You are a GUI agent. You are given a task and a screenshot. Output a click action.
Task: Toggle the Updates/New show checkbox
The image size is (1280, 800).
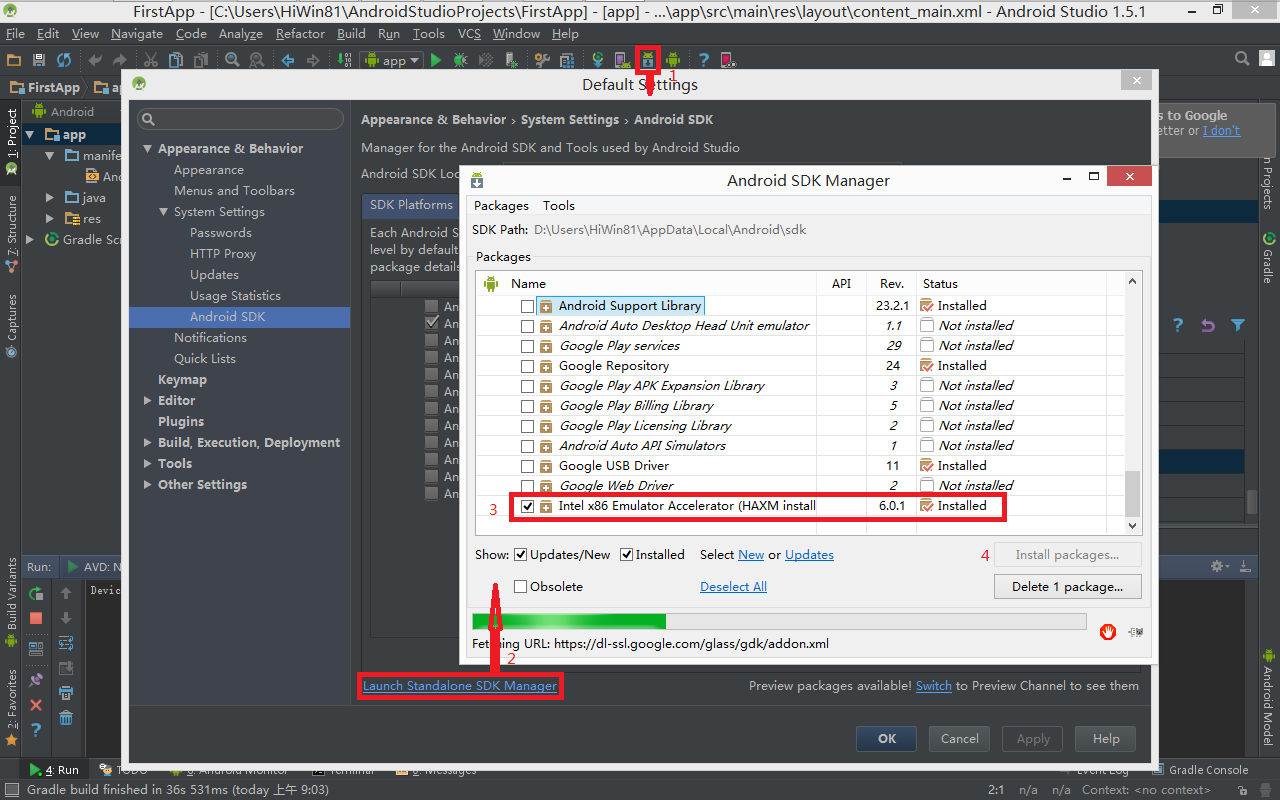[x=520, y=555]
